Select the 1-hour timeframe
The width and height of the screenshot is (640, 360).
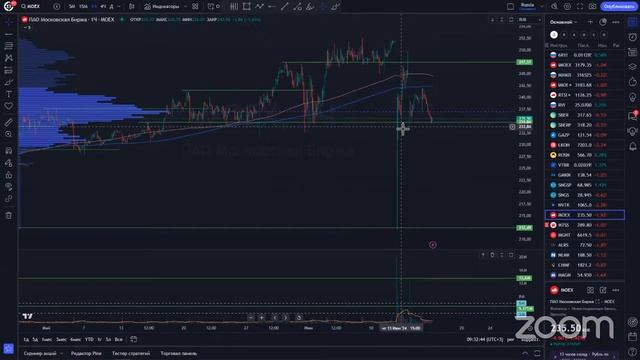(94, 7)
